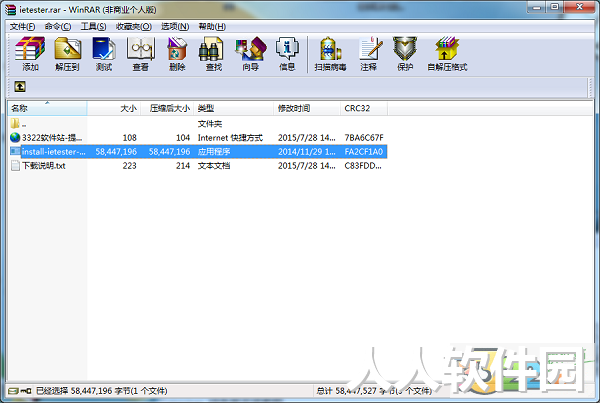
Task: Sort by 压缩后大小 column header
Action: tap(167, 108)
